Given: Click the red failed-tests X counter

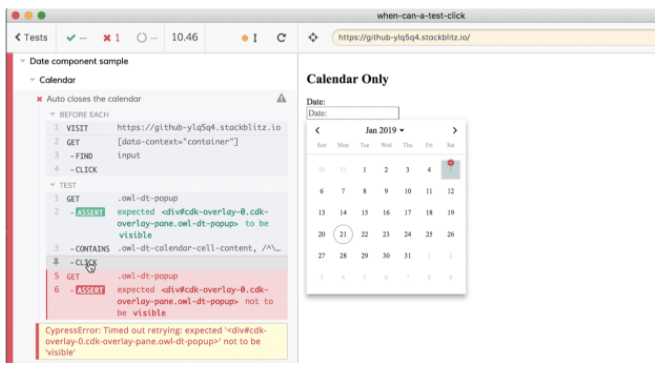Looking at the screenshot, I should click(x=112, y=38).
